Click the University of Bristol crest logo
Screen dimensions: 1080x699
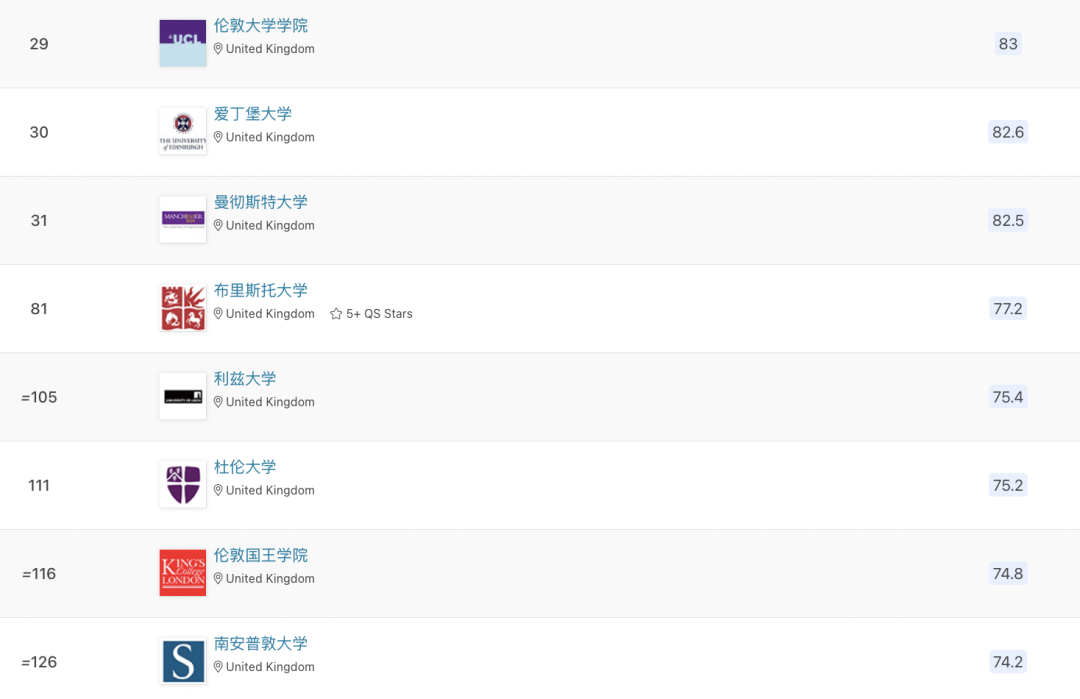pos(183,308)
